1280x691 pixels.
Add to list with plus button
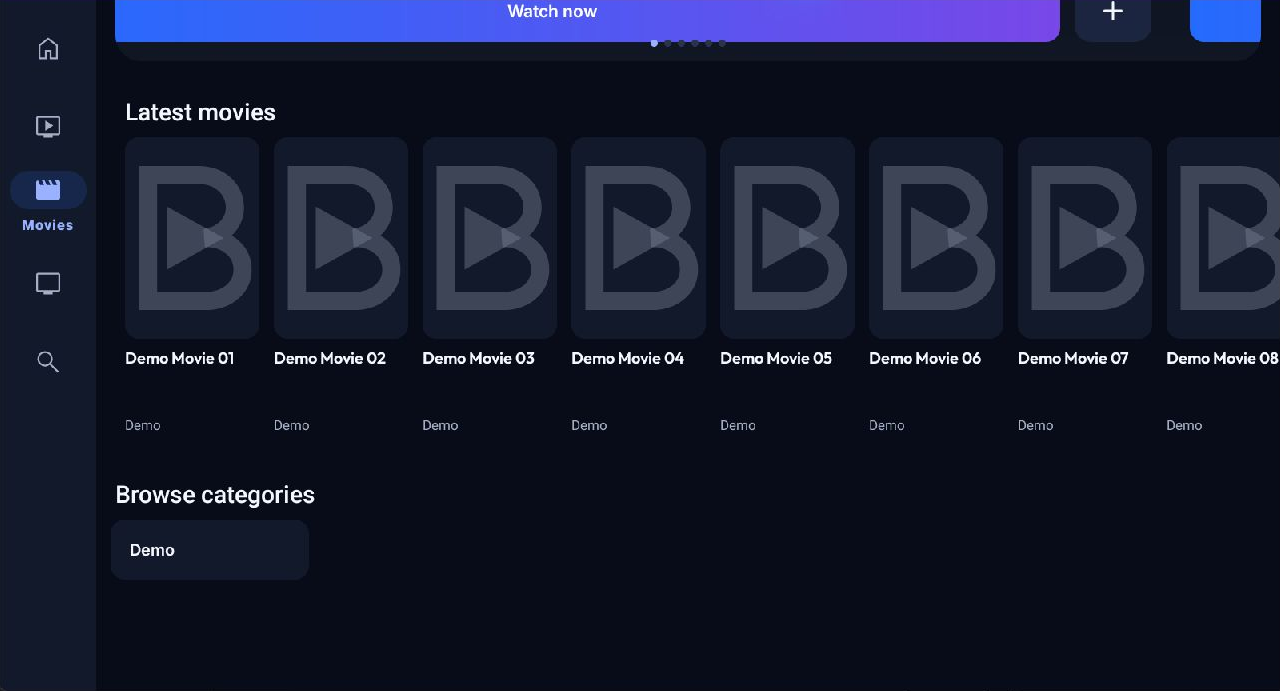pos(1113,14)
